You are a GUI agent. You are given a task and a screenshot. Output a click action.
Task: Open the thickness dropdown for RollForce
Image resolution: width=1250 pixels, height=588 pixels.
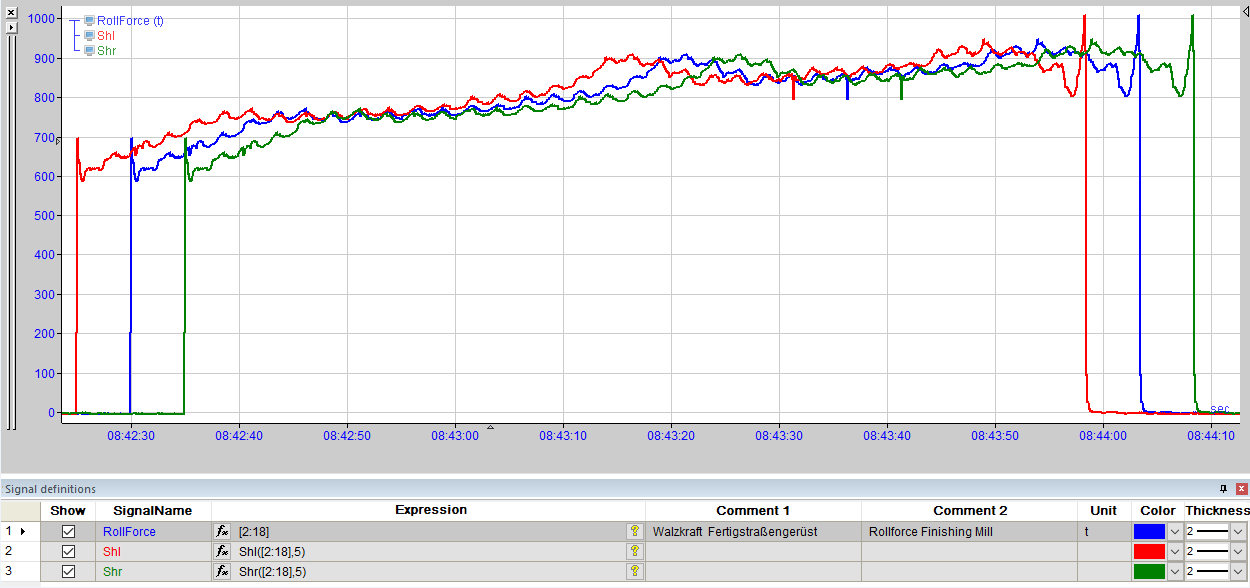coord(1239,532)
